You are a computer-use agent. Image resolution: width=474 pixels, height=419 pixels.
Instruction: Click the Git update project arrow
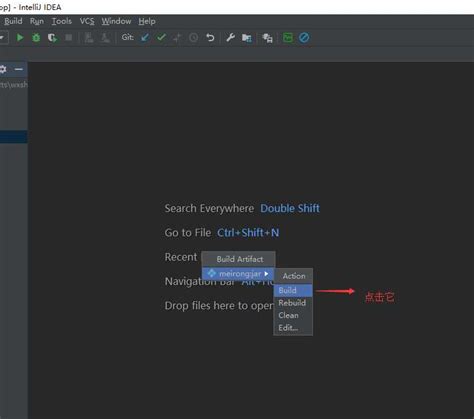click(x=145, y=38)
